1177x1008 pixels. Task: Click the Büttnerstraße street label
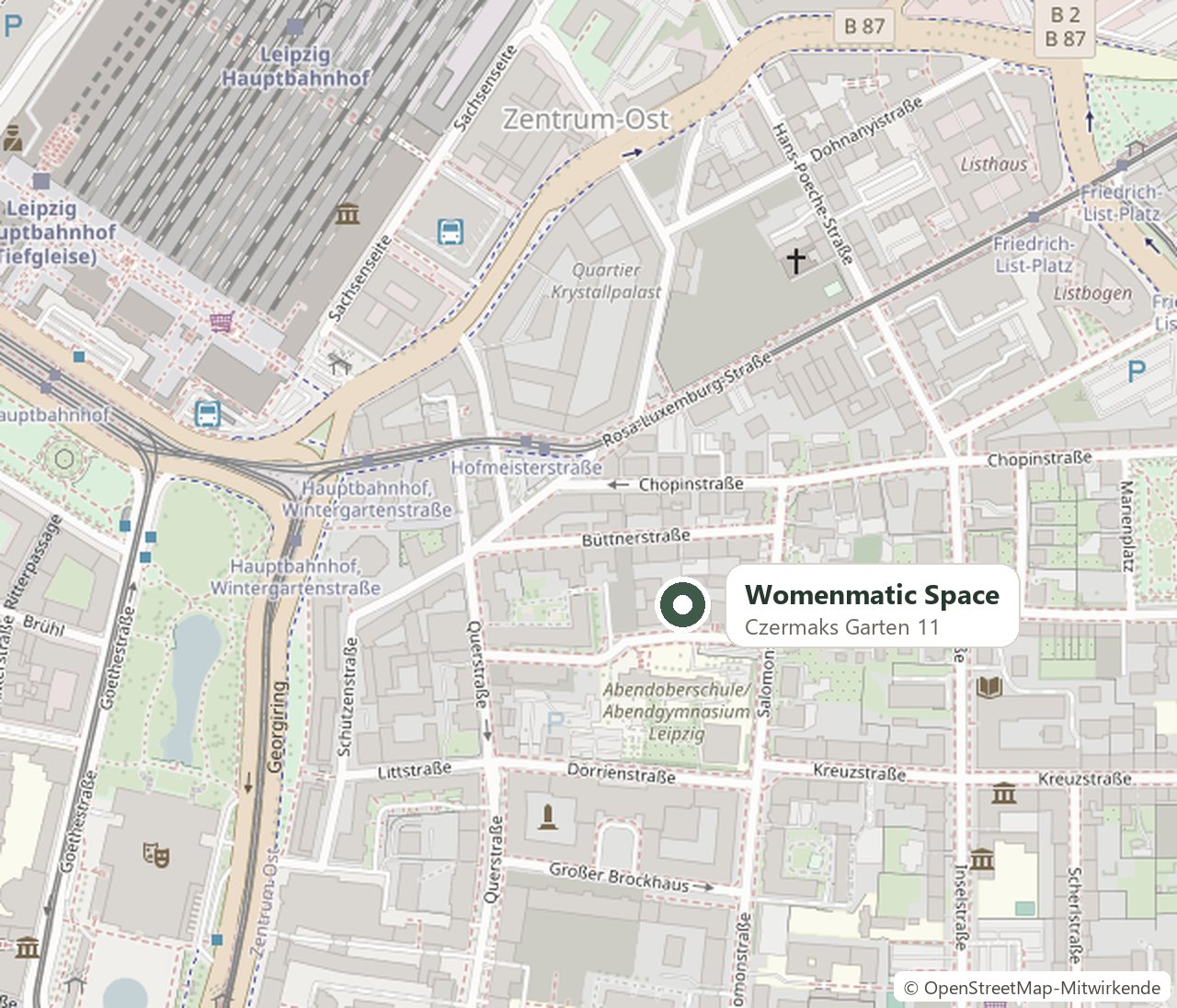tap(636, 536)
